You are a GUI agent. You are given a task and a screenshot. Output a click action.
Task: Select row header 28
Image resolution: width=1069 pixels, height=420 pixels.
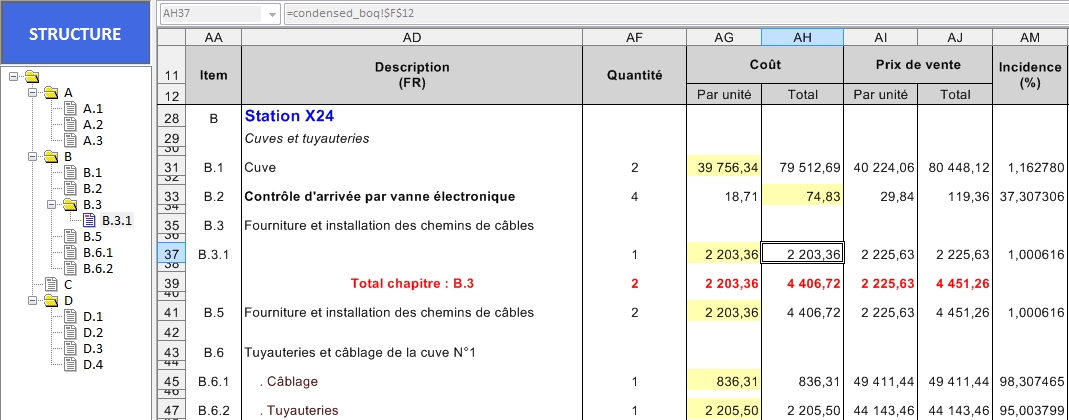171,118
